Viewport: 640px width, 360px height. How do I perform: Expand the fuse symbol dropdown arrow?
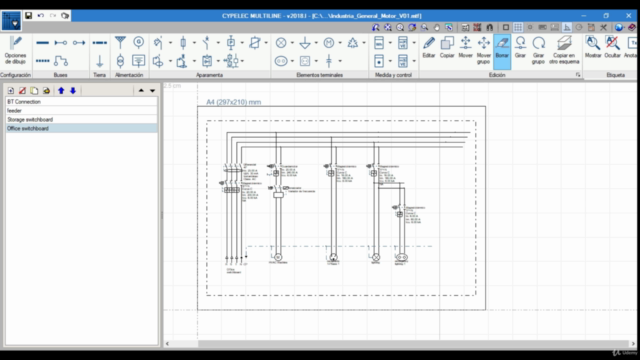pos(194,42)
